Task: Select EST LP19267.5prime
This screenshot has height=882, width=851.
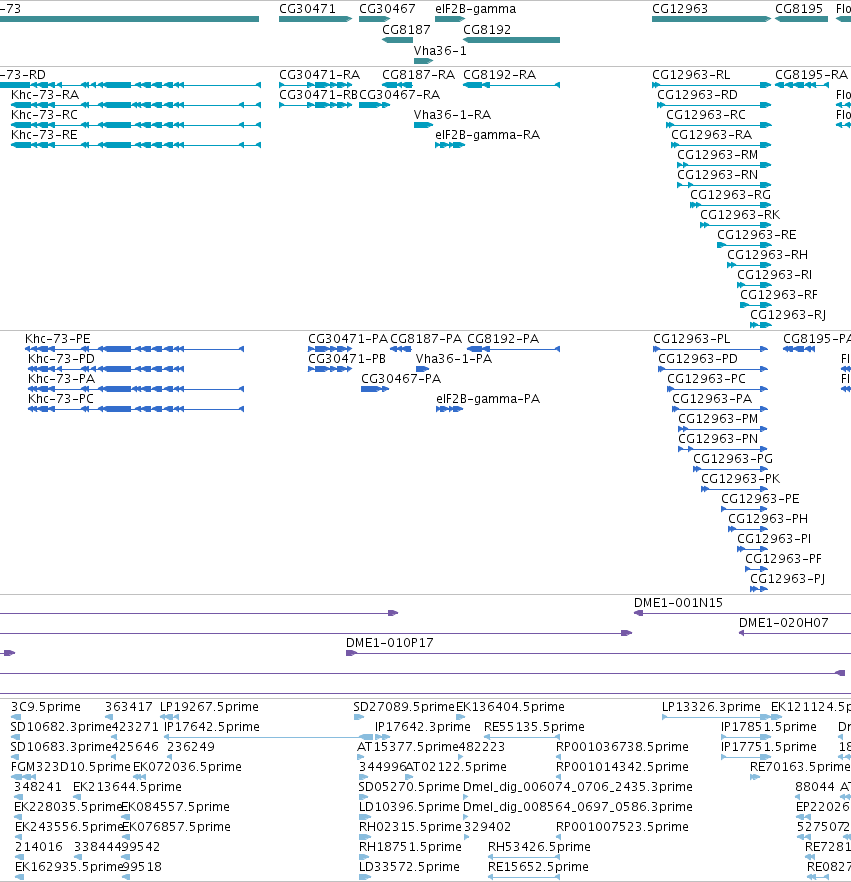Action: pos(209,707)
